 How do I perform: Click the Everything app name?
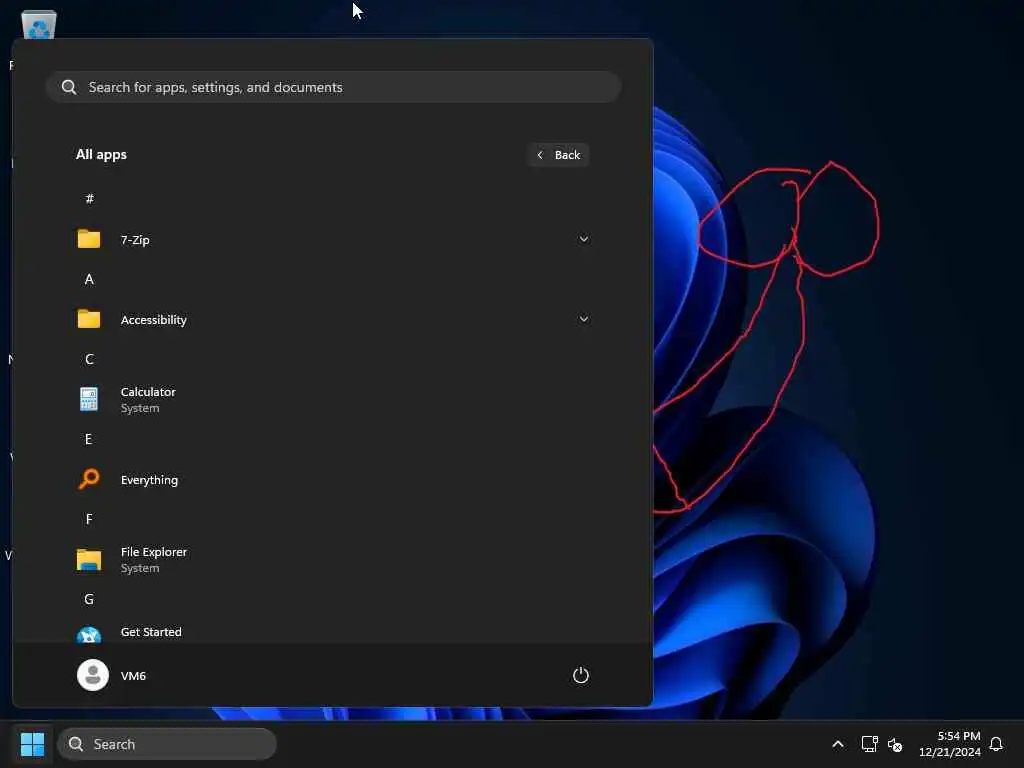149,480
